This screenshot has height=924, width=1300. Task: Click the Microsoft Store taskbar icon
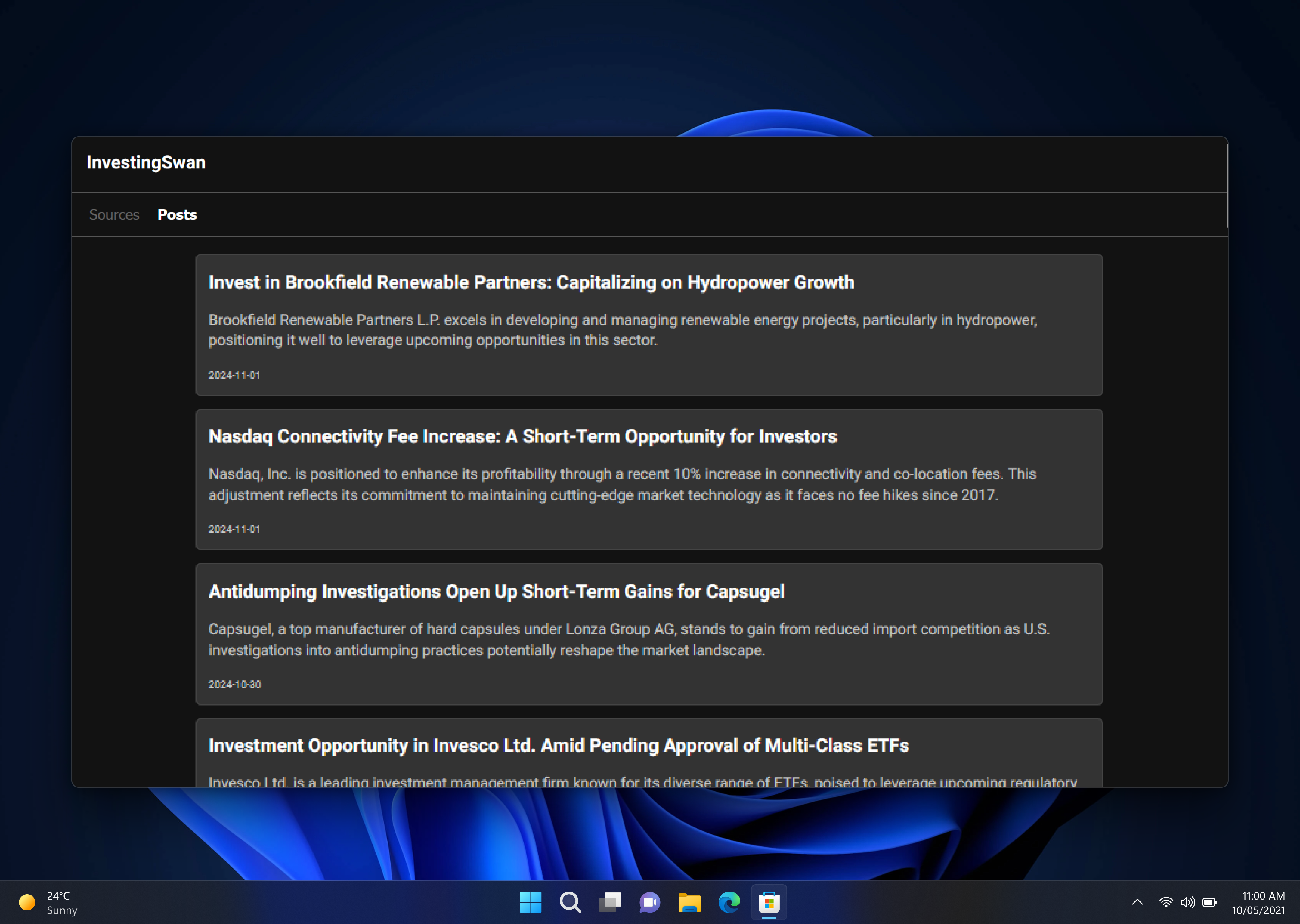769,902
